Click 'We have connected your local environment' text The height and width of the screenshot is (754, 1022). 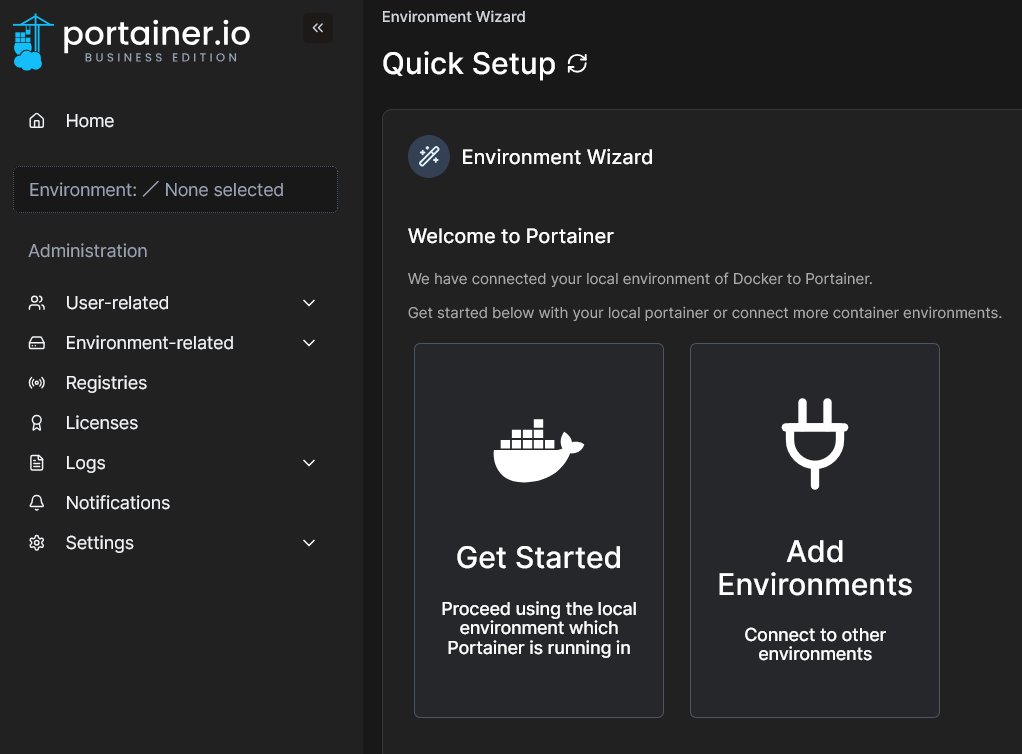click(x=640, y=279)
